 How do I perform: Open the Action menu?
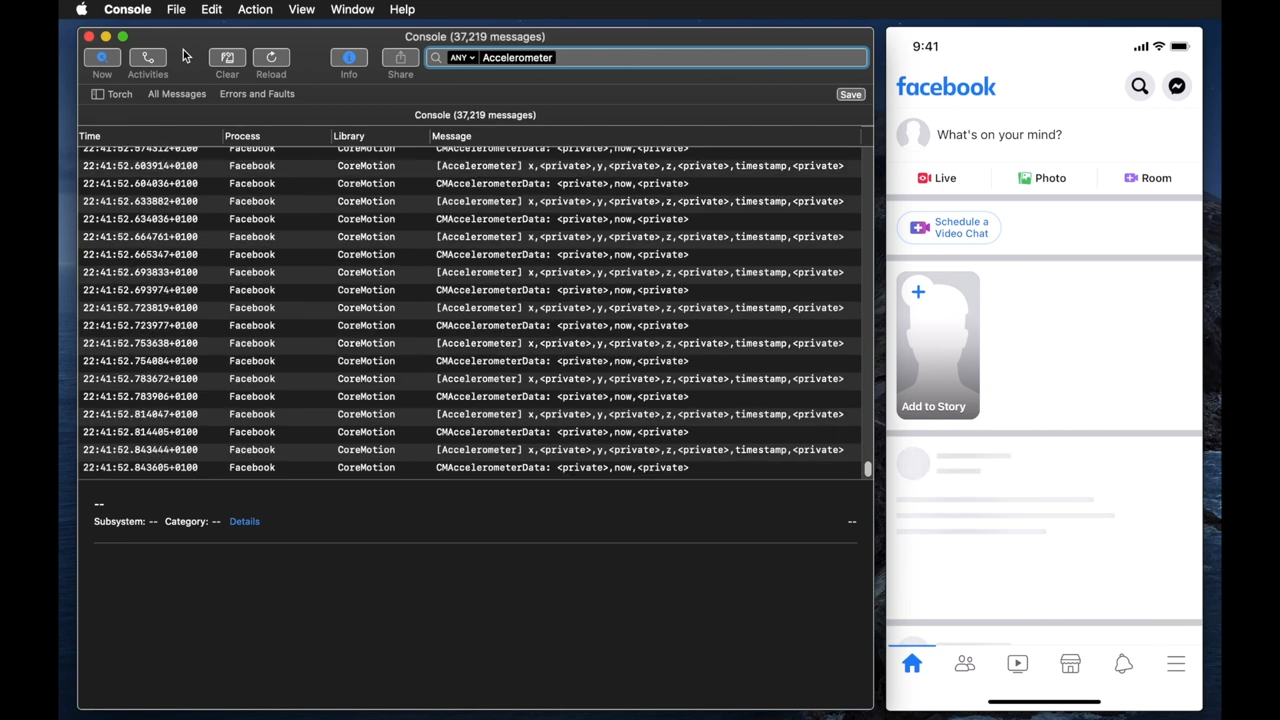(x=255, y=9)
